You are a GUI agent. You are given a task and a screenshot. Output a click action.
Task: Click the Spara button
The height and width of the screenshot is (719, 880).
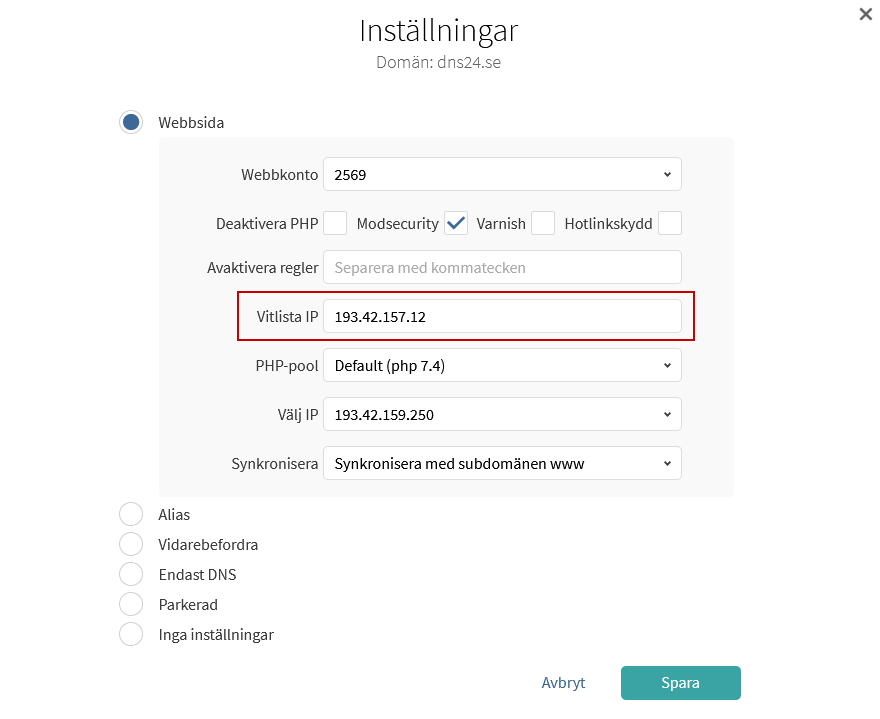[x=680, y=683]
